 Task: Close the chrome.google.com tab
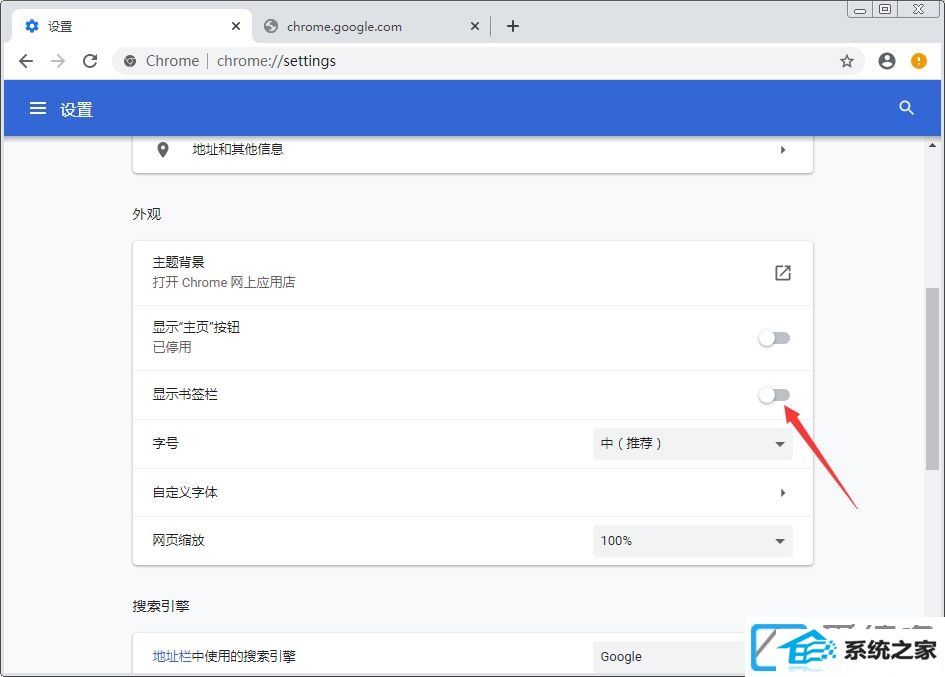475,26
